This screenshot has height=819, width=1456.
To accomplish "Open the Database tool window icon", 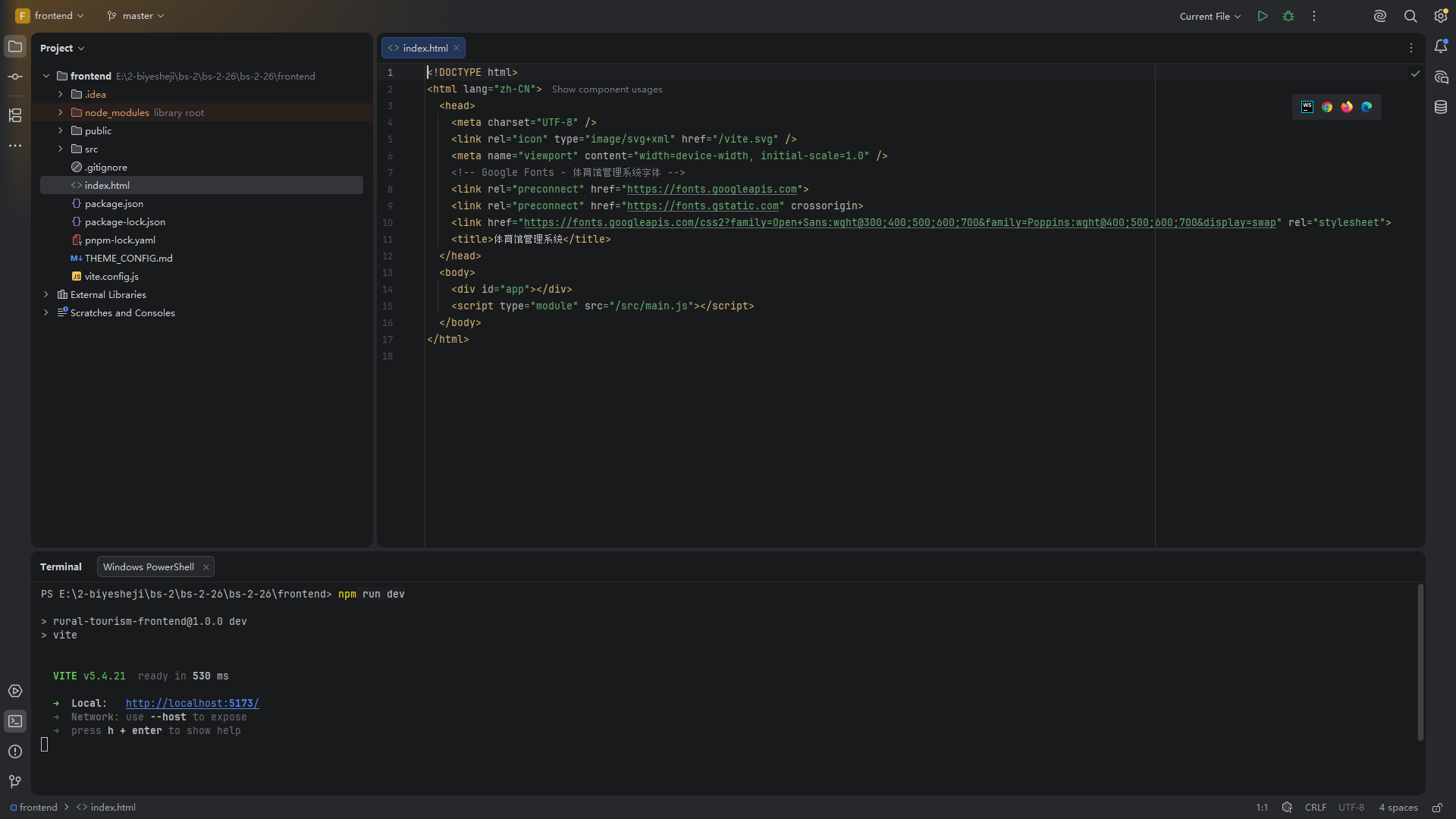I will click(x=1441, y=107).
